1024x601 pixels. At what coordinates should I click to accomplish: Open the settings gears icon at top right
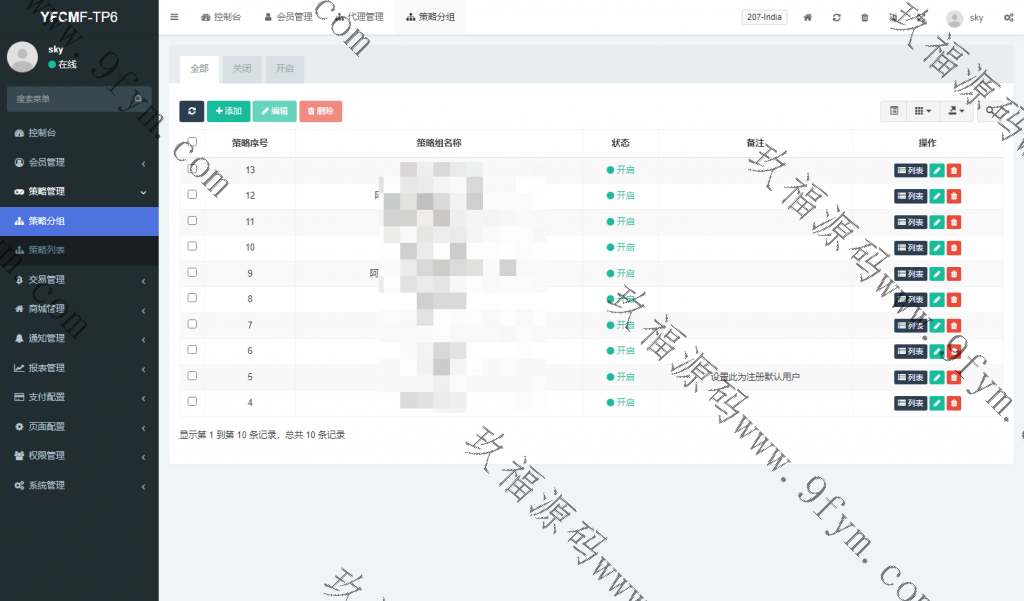coord(1008,18)
